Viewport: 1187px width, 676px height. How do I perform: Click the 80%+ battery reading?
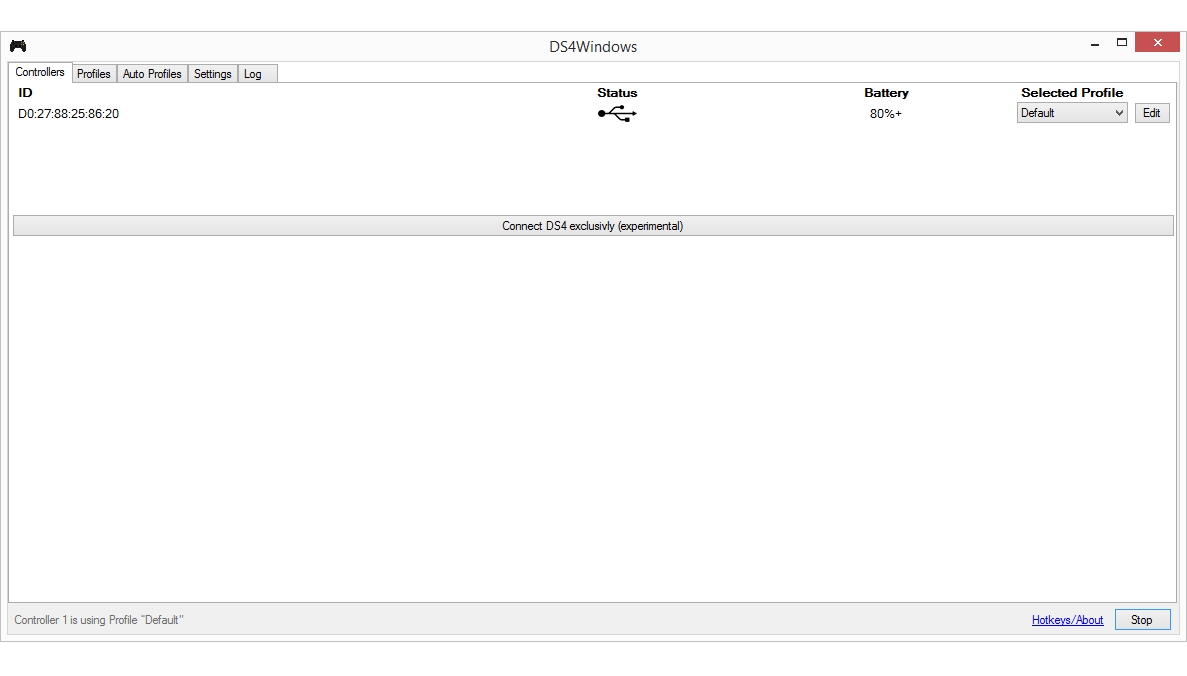[886, 113]
